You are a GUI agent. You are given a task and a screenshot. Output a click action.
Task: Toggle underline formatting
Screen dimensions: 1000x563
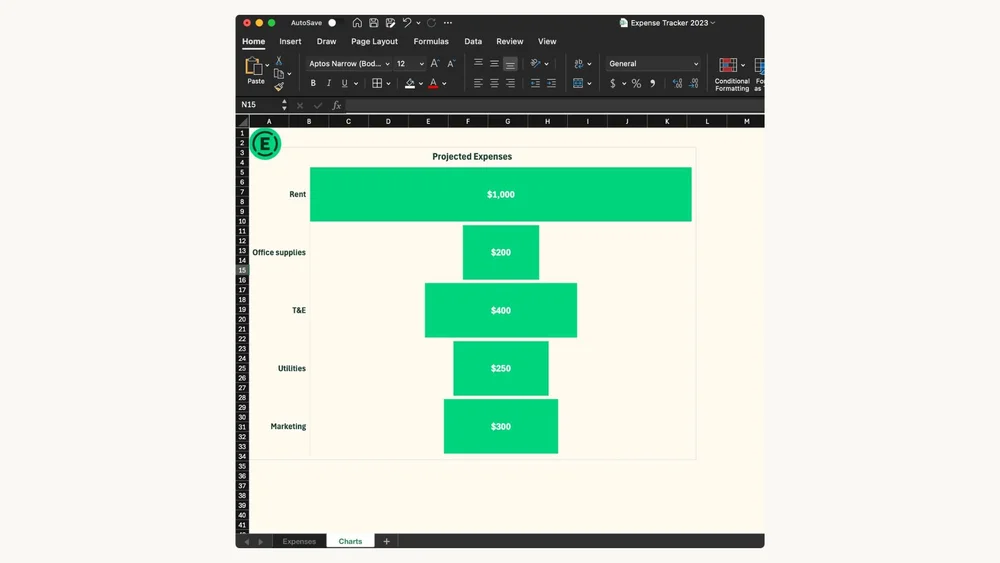click(344, 84)
